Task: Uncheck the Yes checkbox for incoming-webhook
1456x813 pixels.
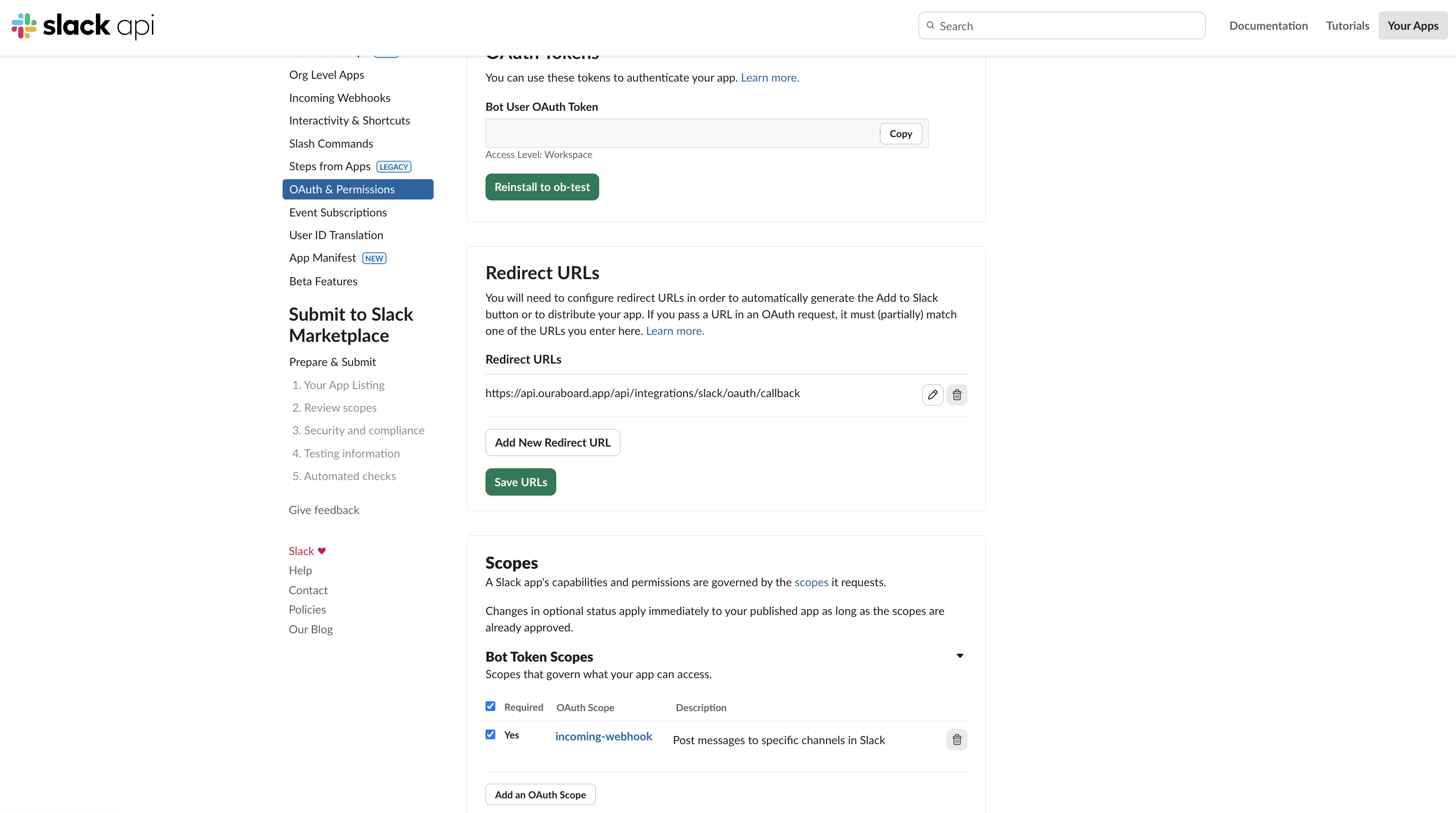Action: pos(490,734)
